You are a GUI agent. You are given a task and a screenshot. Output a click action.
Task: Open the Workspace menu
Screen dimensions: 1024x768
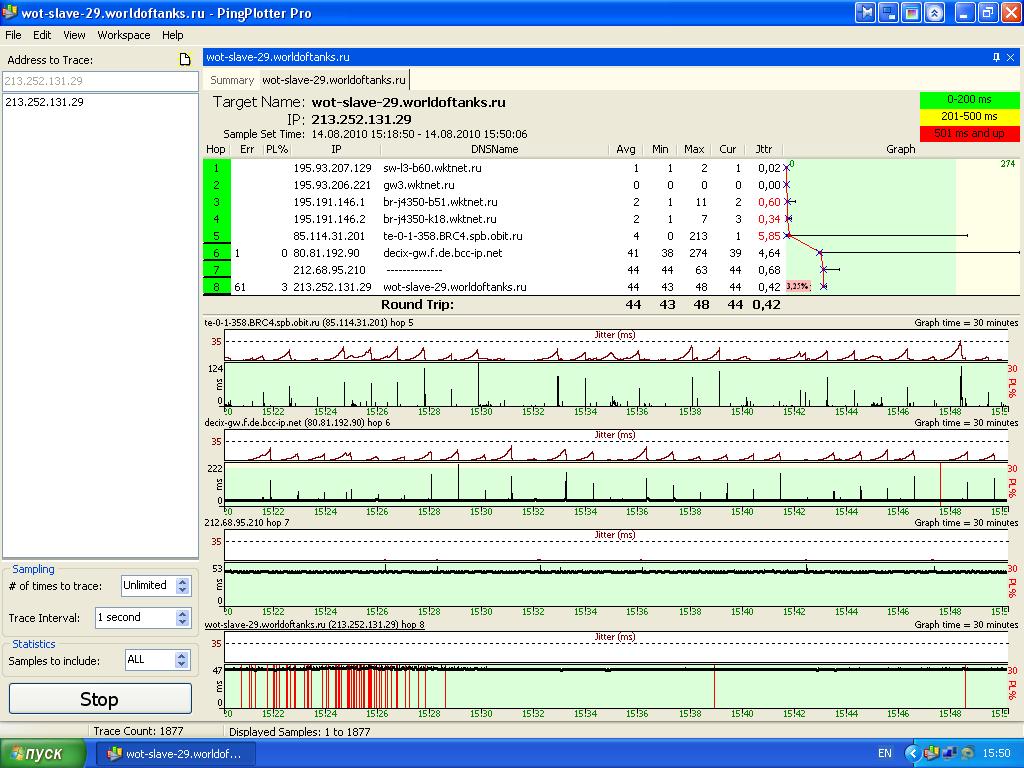[x=124, y=35]
